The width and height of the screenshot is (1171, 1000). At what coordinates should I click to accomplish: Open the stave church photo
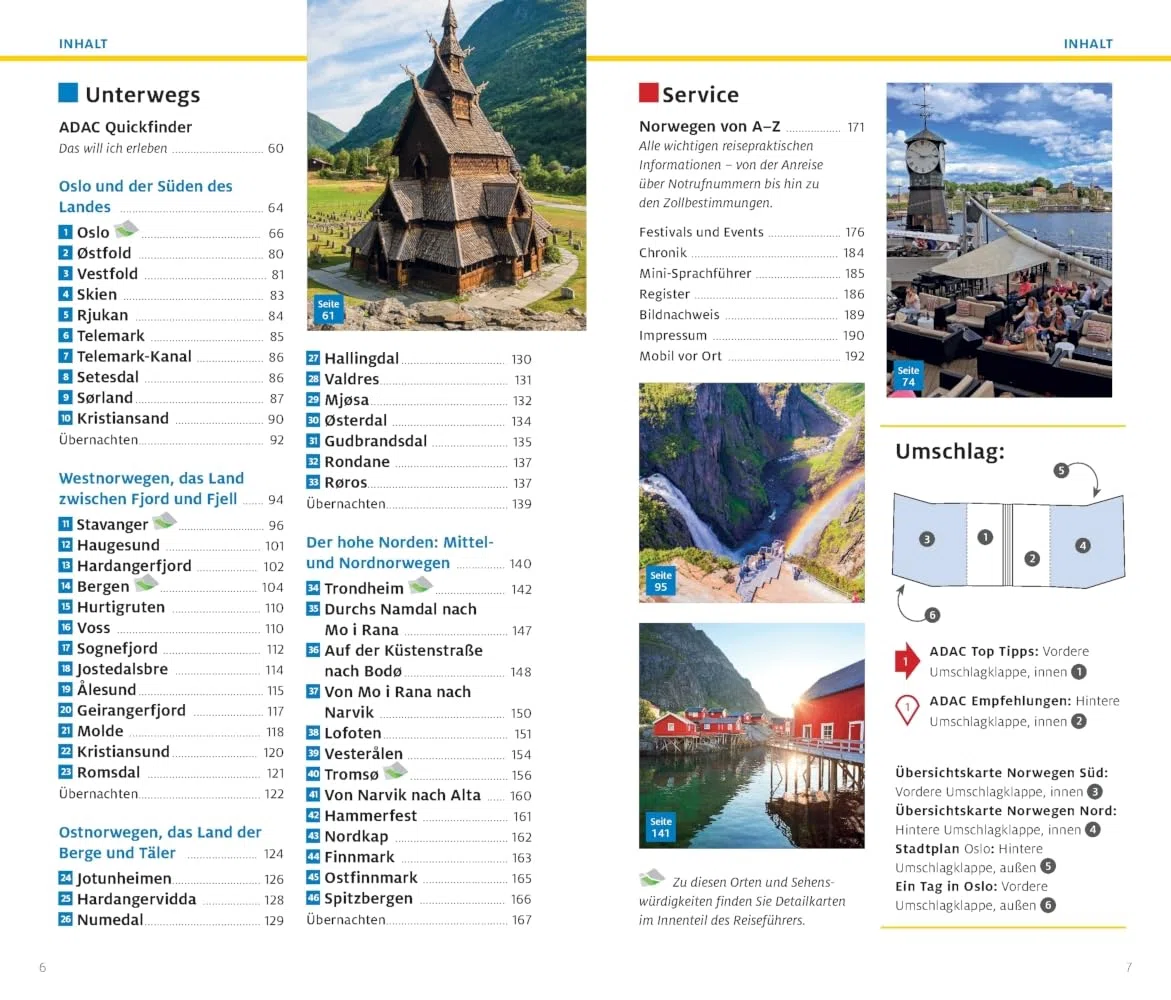point(447,165)
